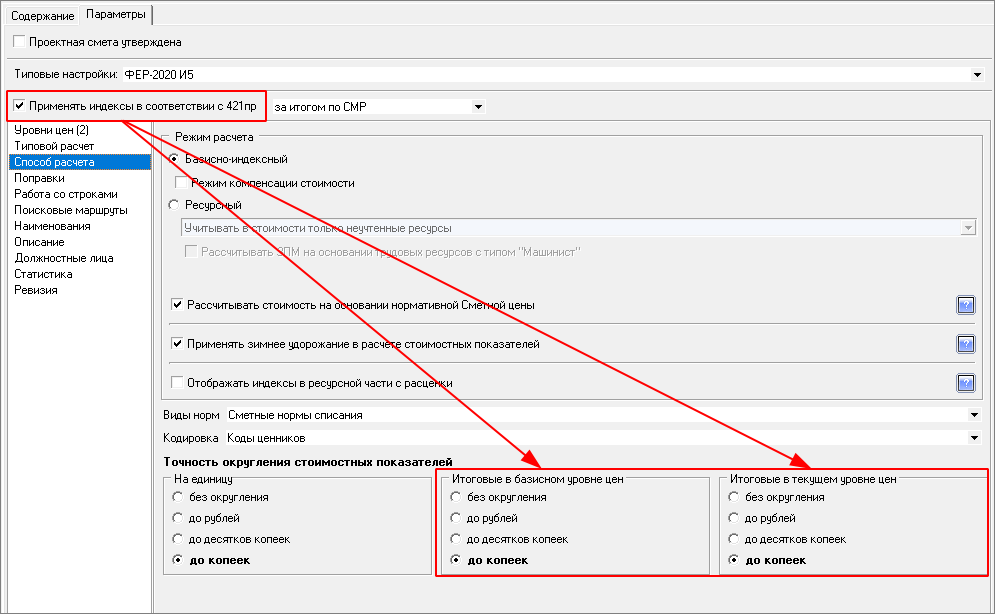Enable Проектная смета утверждена checkbox

(x=19, y=42)
